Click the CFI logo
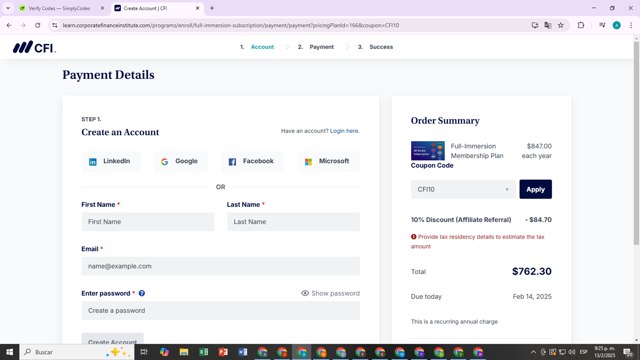 click(34, 47)
